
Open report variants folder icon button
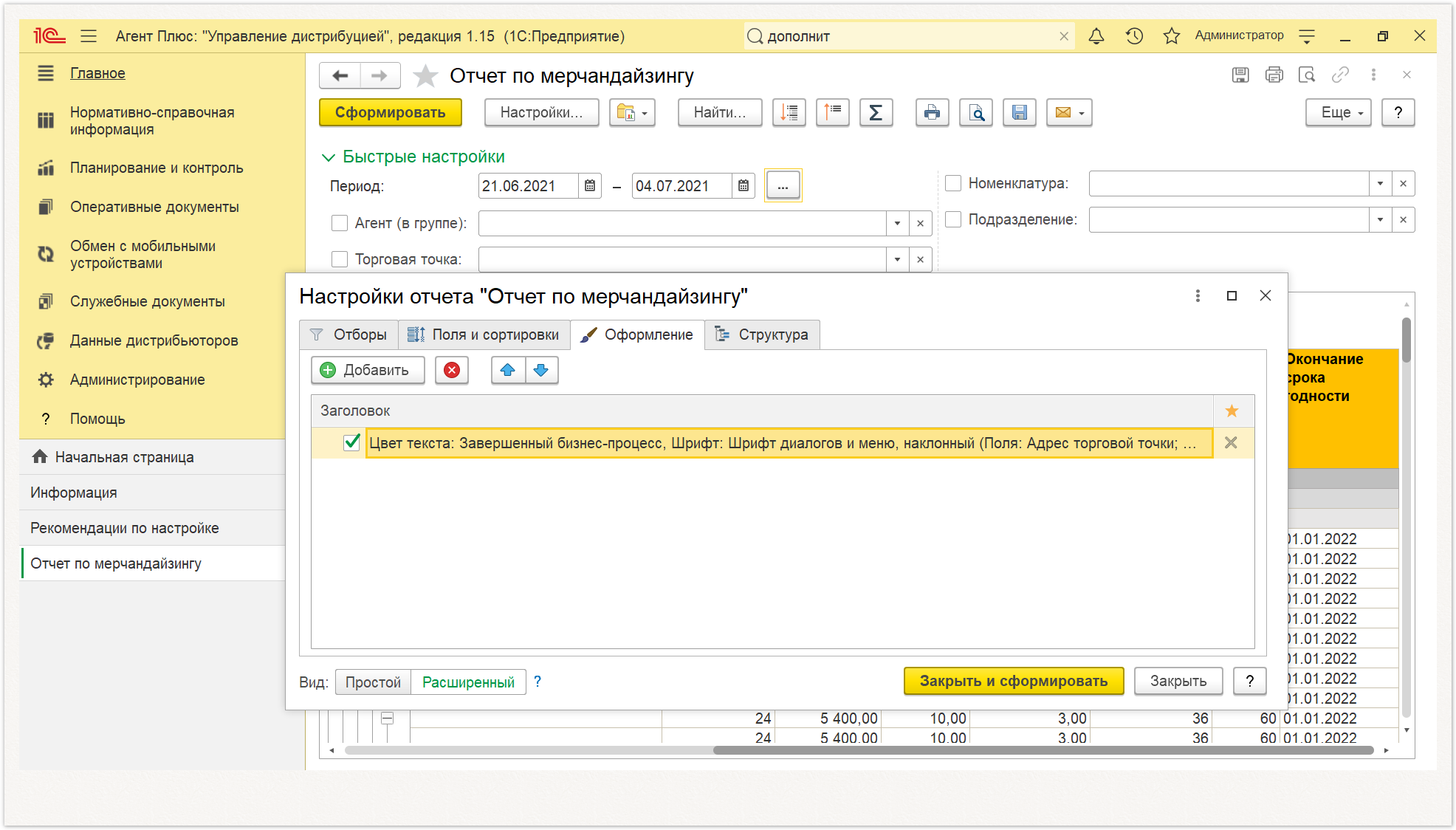tap(632, 112)
